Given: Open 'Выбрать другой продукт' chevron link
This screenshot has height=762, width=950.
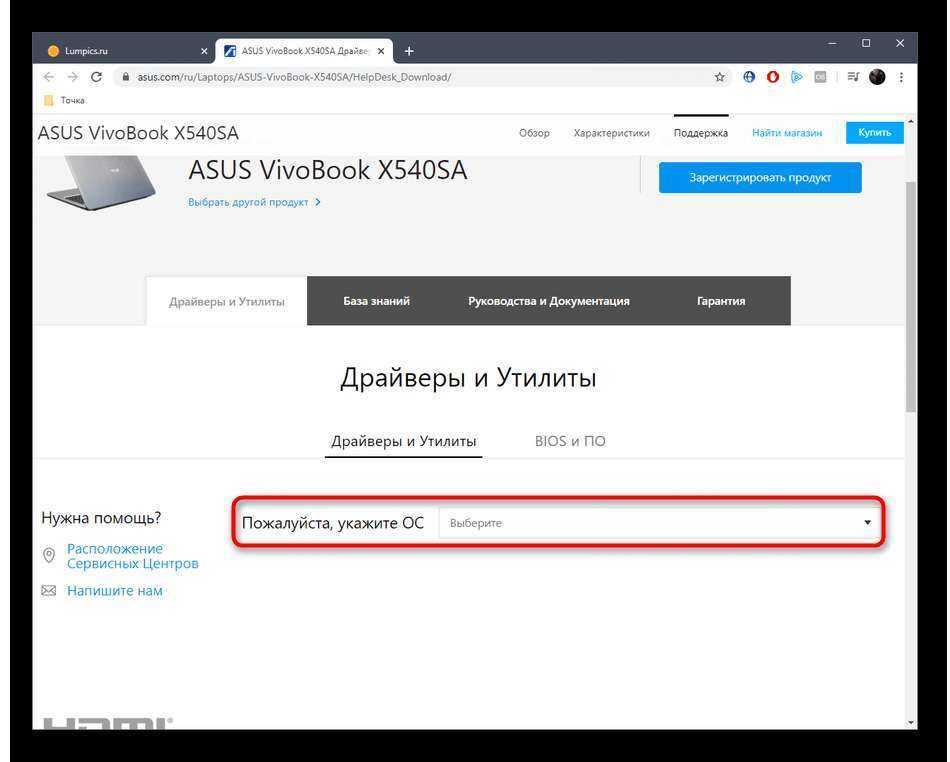Looking at the screenshot, I should coord(254,202).
